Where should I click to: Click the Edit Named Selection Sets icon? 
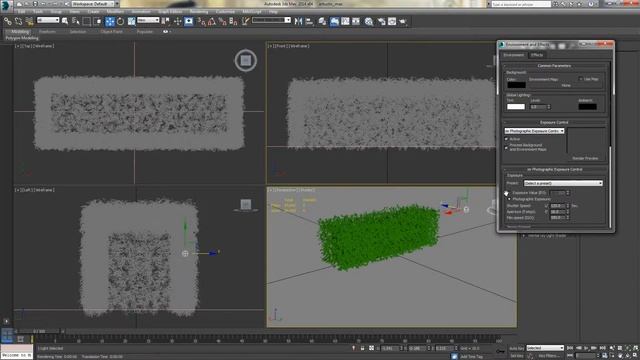point(245,21)
